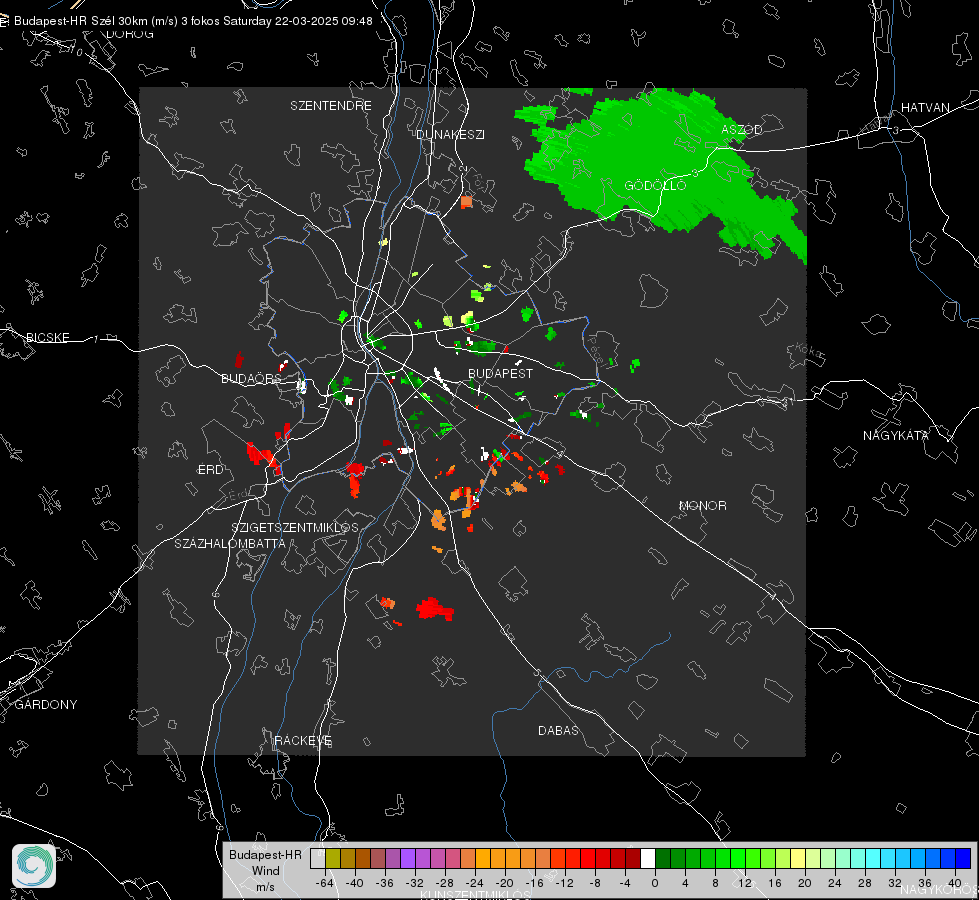The image size is (979, 900).
Task: Click the BUDAPEST map label
Action: coord(501,373)
